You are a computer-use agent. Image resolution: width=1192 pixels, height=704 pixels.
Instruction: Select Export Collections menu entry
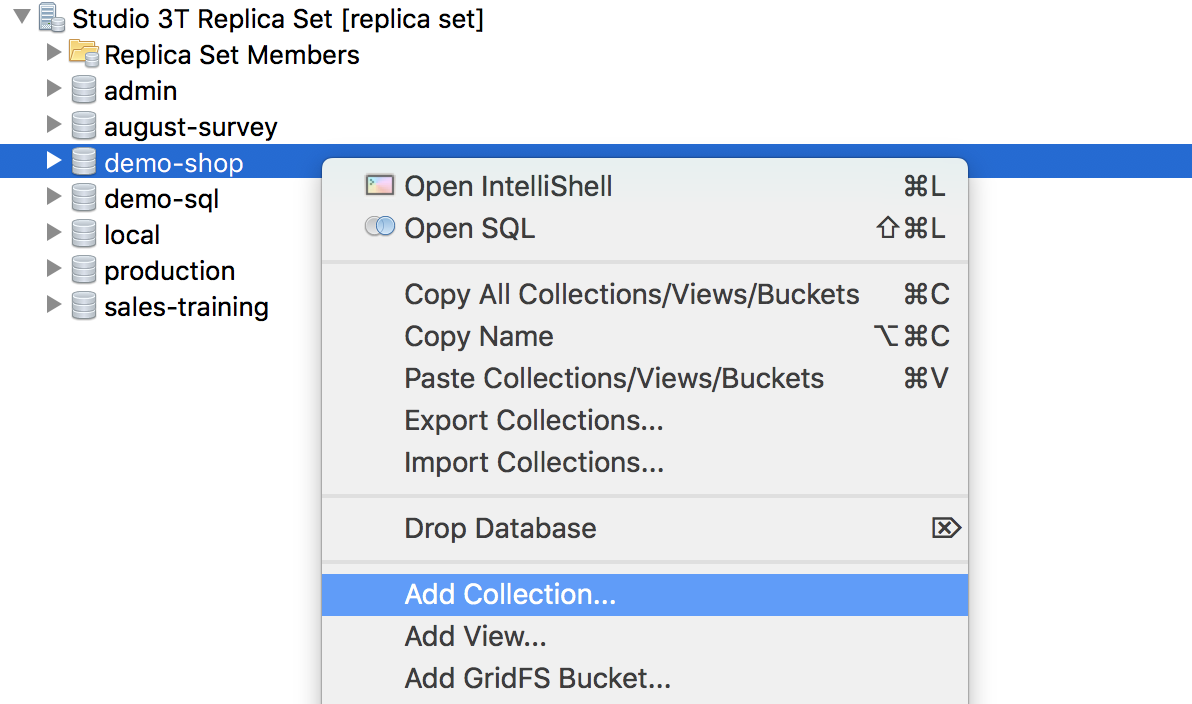click(x=533, y=420)
